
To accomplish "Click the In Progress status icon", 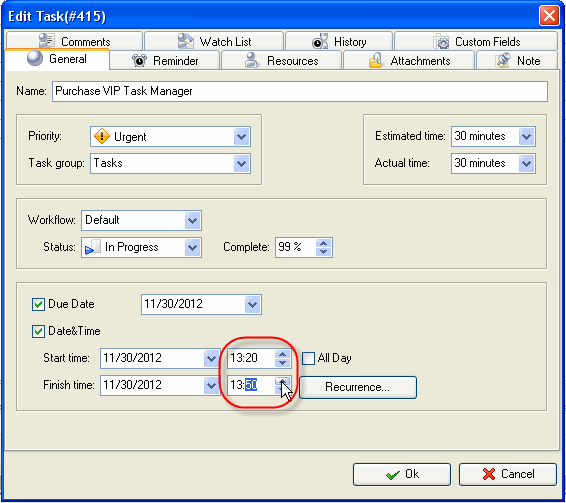I will (x=92, y=247).
